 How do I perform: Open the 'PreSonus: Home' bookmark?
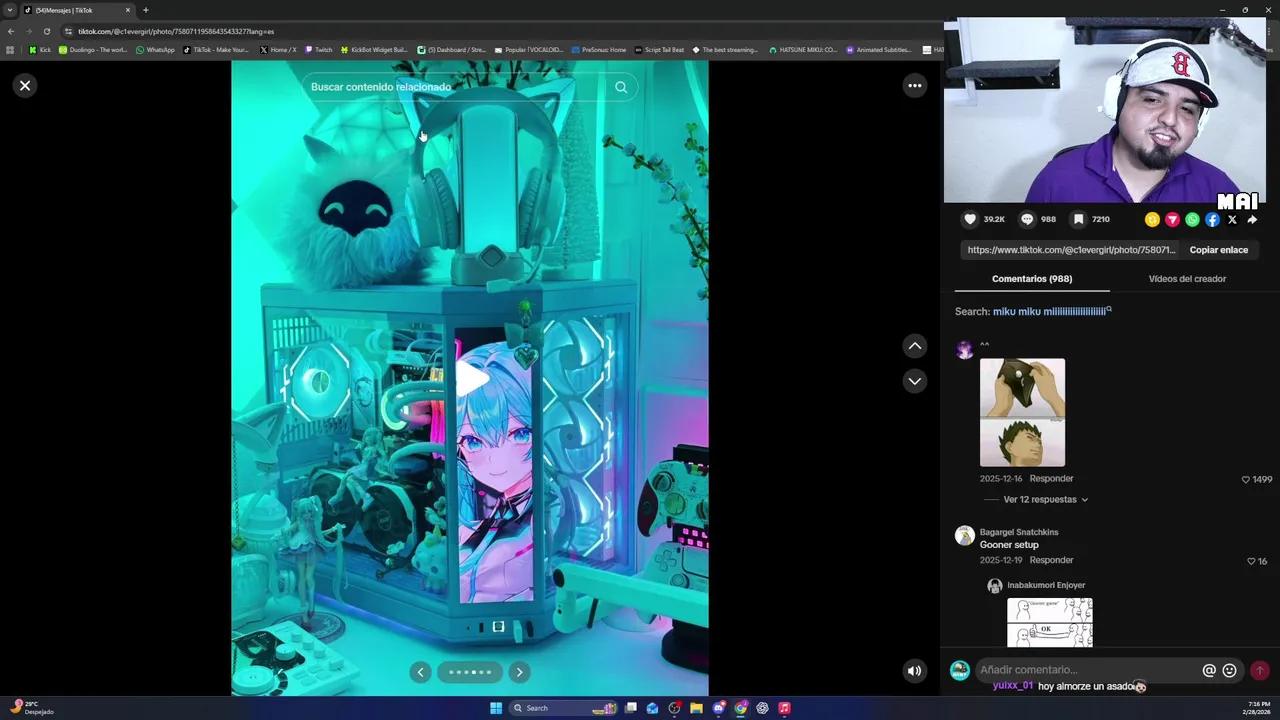click(x=599, y=50)
